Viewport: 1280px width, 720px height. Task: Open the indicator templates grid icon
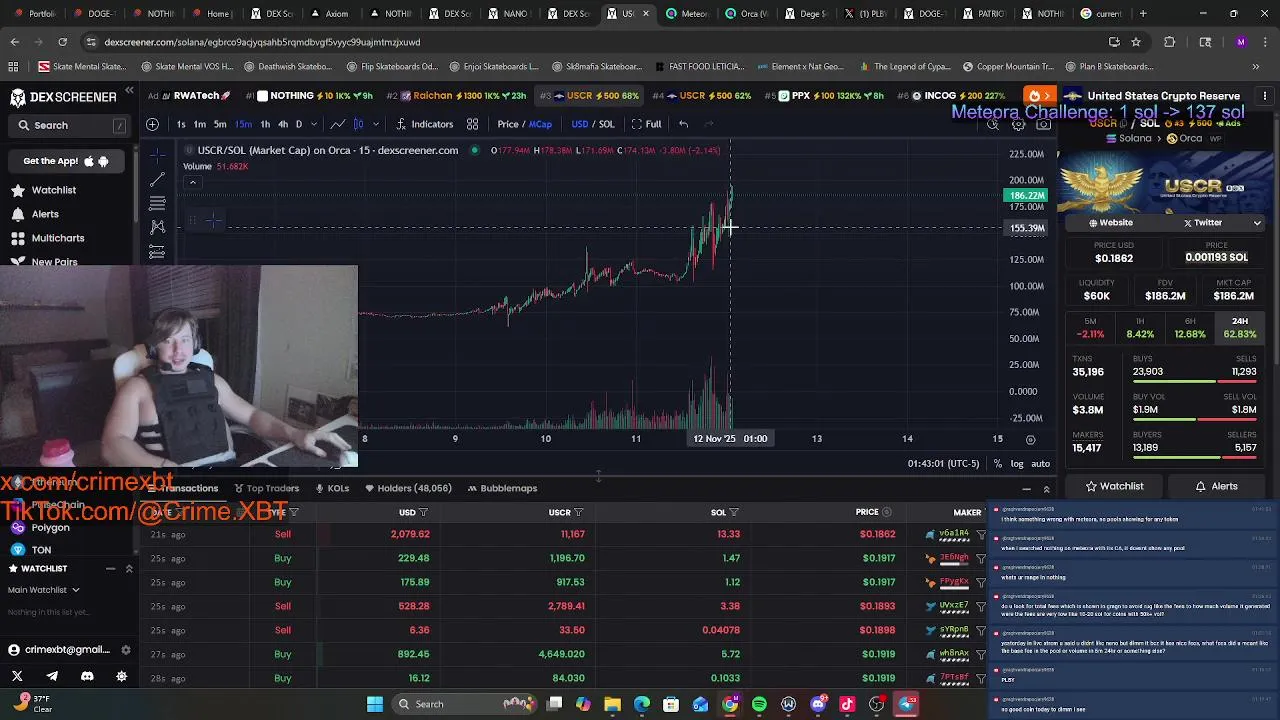[472, 124]
